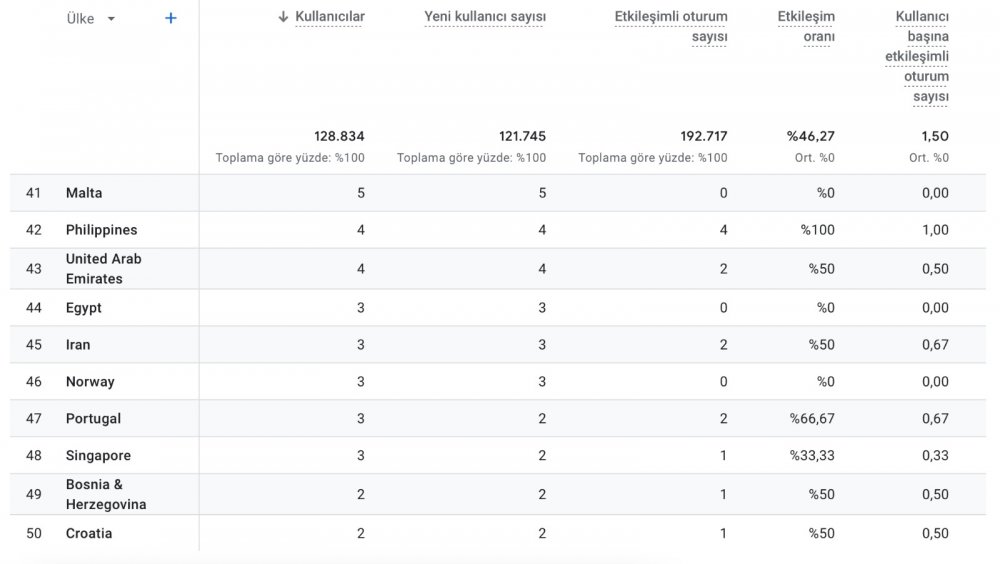
Task: Click the Iran country entry
Action: point(78,345)
